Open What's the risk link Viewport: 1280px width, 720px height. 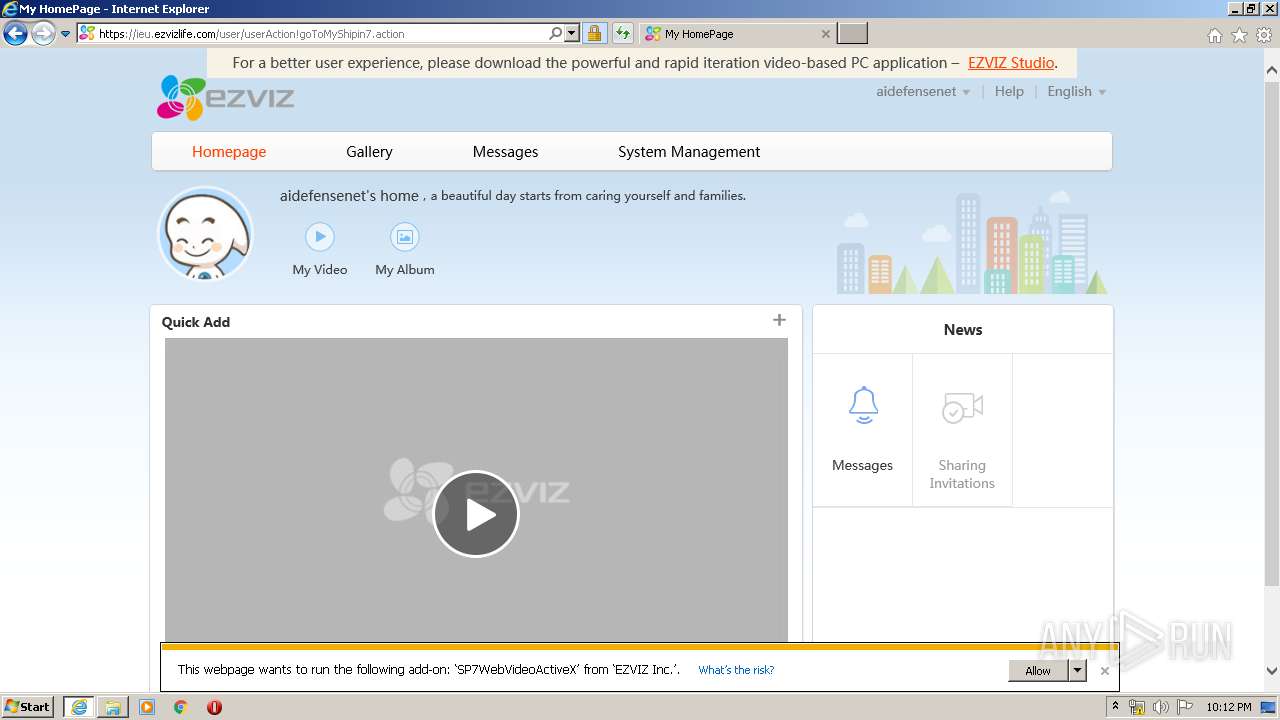[736, 670]
